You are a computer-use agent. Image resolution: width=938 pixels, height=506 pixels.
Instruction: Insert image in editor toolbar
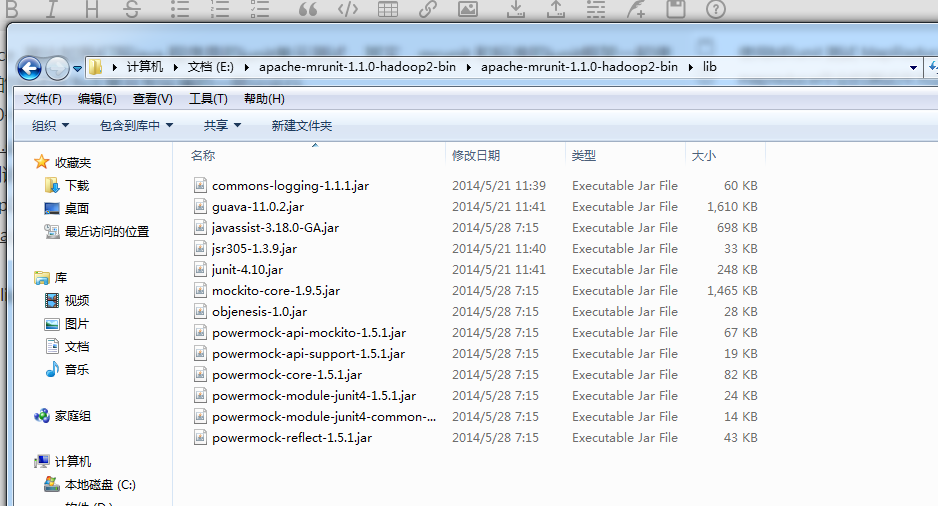click(x=468, y=9)
